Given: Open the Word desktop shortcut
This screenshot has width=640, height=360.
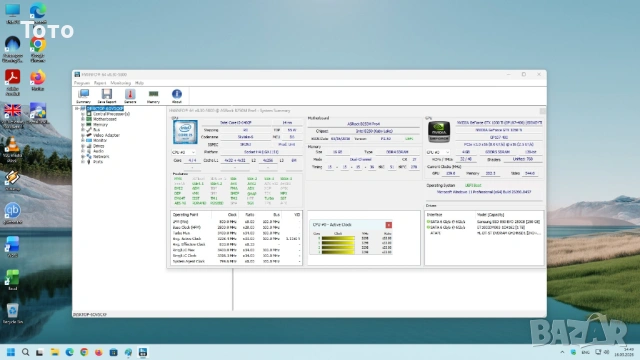Looking at the screenshot, I should point(12,247).
